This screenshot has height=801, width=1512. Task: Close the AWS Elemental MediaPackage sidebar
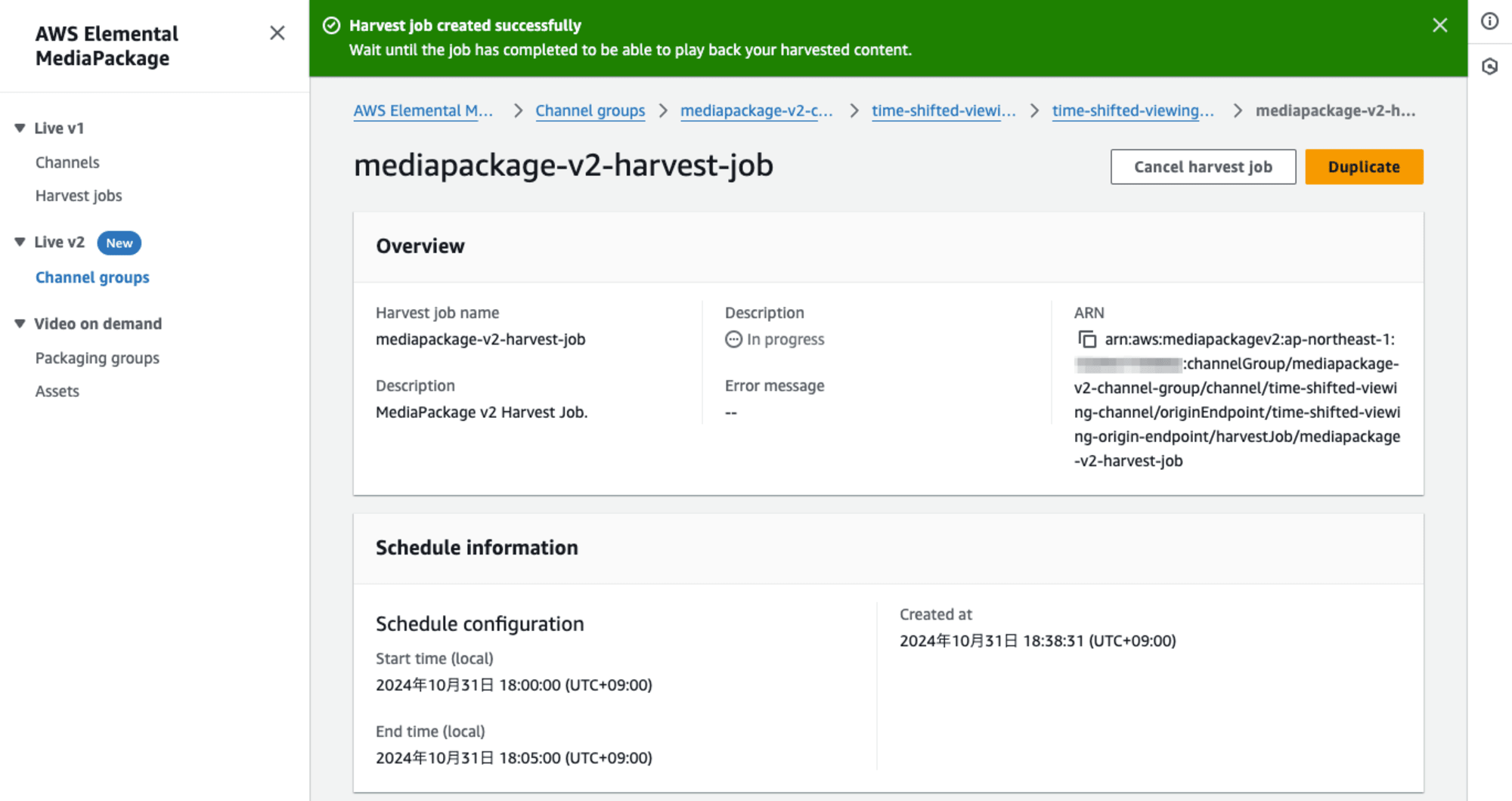pos(277,32)
